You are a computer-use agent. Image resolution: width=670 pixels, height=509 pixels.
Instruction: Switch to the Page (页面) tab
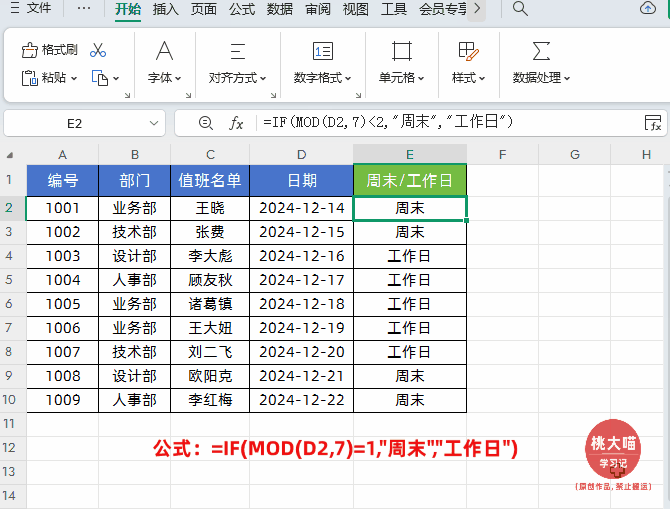pyautogui.click(x=204, y=9)
